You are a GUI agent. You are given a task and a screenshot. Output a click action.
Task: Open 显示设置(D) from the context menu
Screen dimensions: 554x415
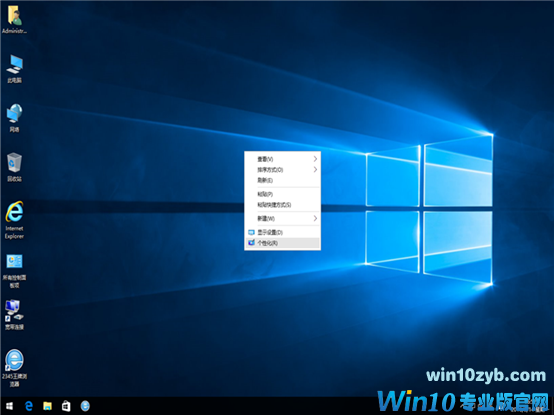point(282,232)
